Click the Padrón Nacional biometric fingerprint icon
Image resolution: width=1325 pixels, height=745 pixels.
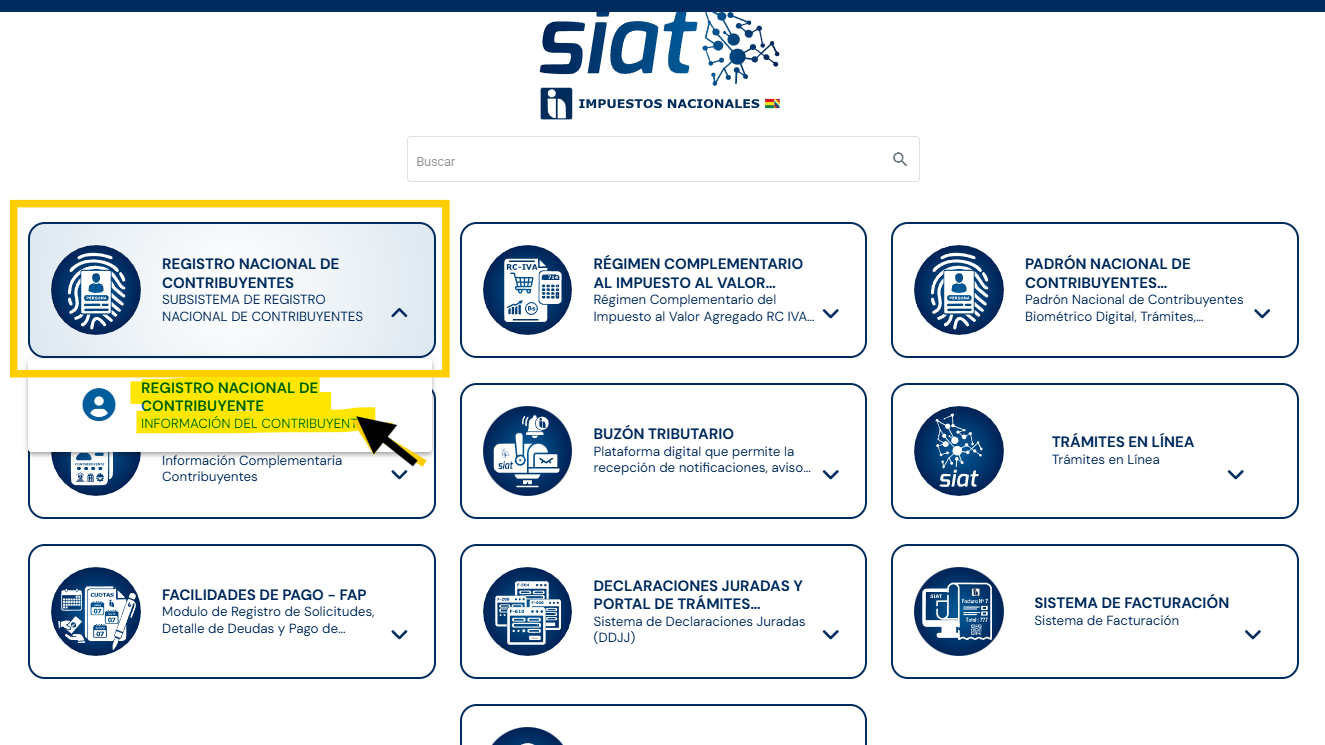coord(959,289)
